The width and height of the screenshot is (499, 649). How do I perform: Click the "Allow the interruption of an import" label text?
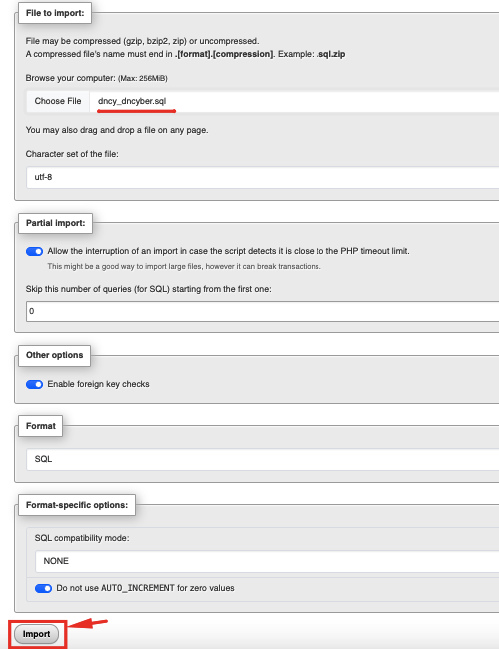point(228,251)
